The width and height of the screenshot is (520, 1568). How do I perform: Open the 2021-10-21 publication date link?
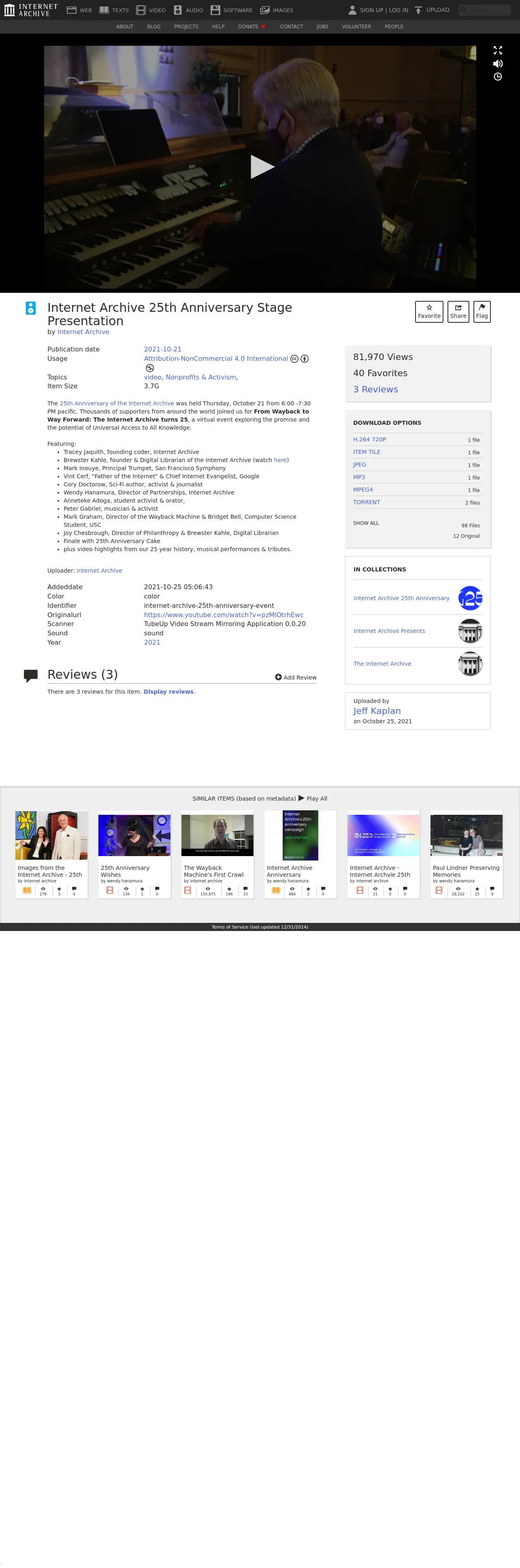[162, 349]
